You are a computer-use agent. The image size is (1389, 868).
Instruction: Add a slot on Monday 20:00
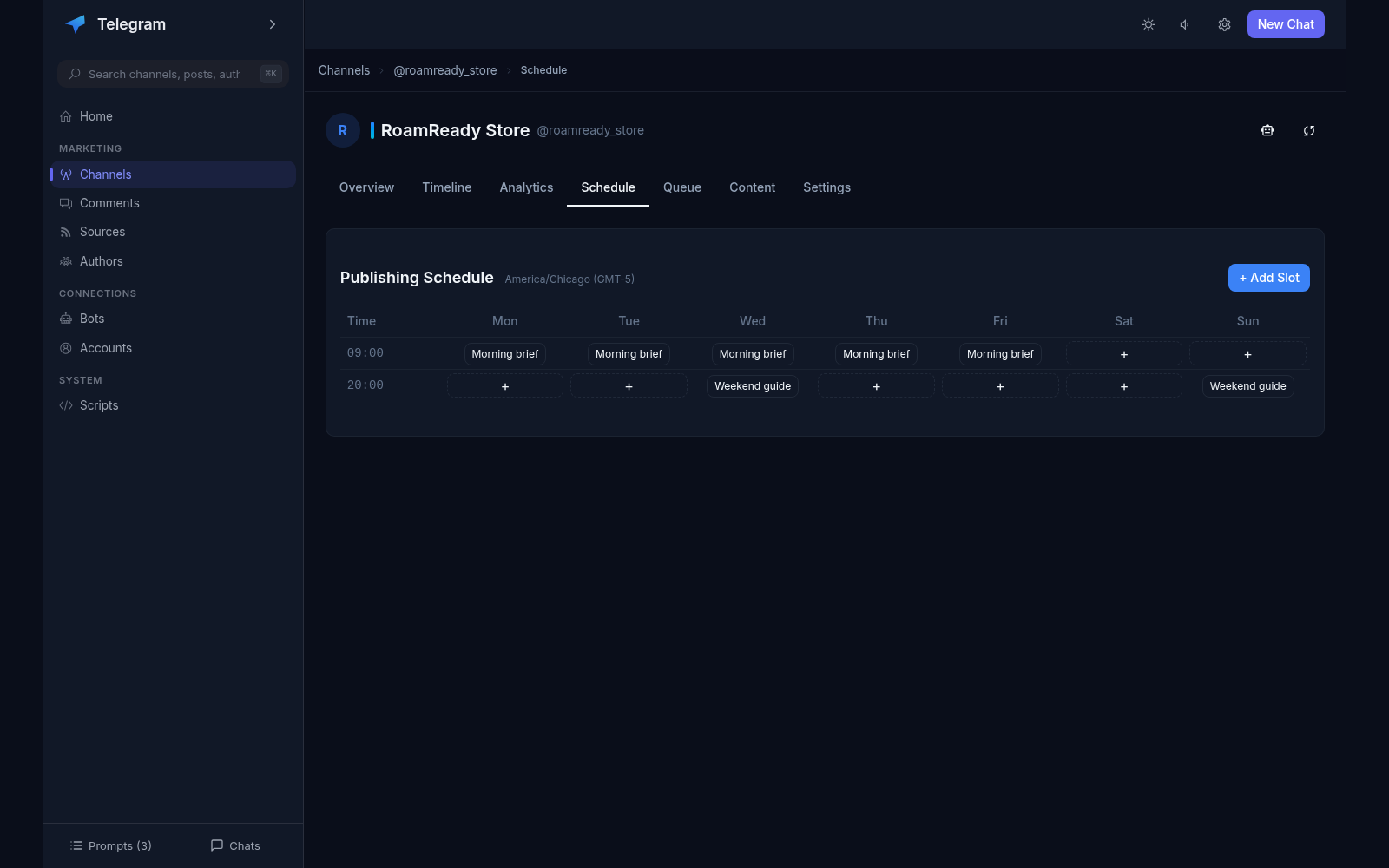coord(505,386)
